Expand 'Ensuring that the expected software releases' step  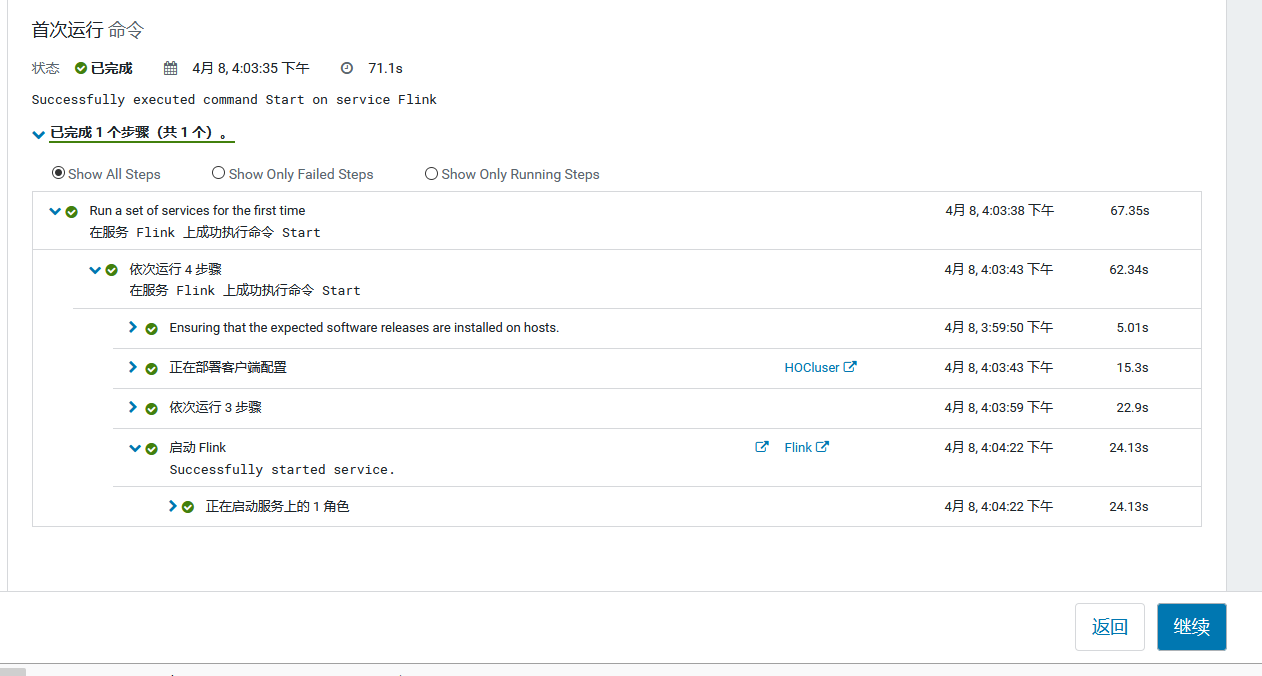133,327
